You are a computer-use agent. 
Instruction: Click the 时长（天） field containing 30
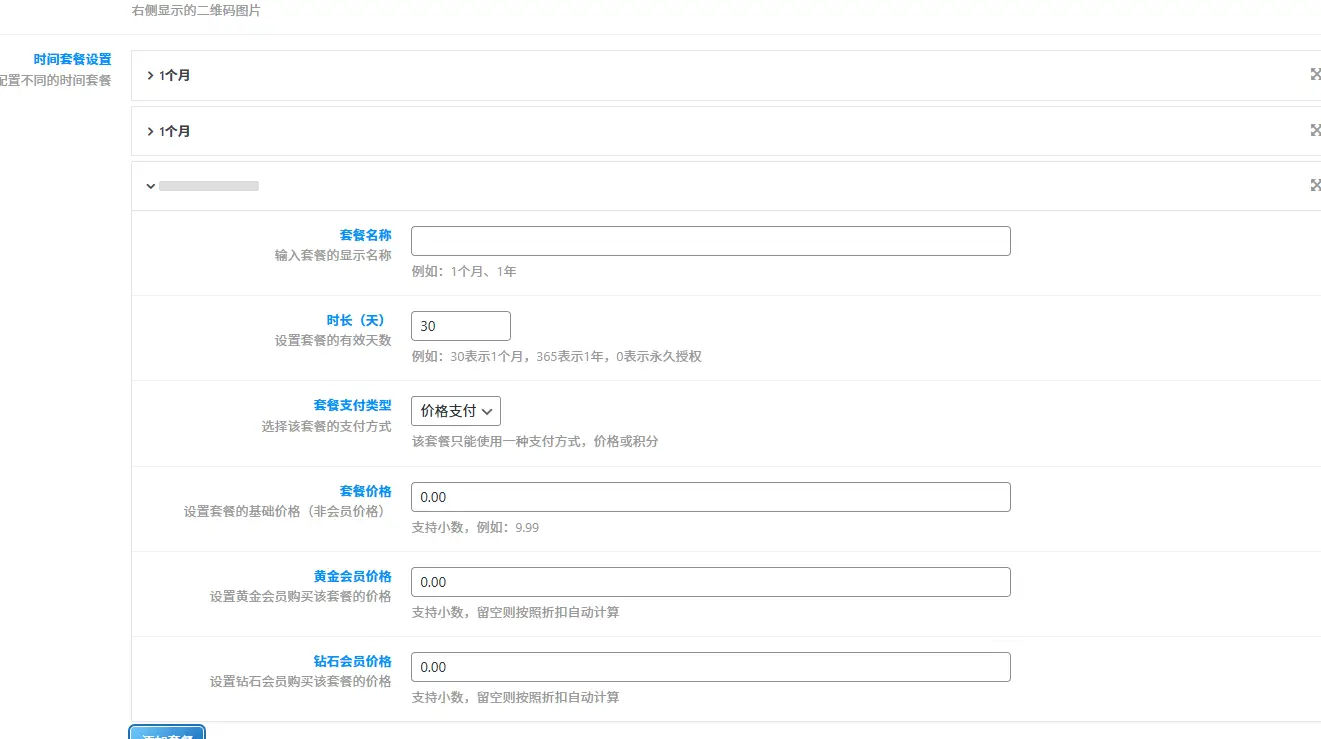pos(460,326)
